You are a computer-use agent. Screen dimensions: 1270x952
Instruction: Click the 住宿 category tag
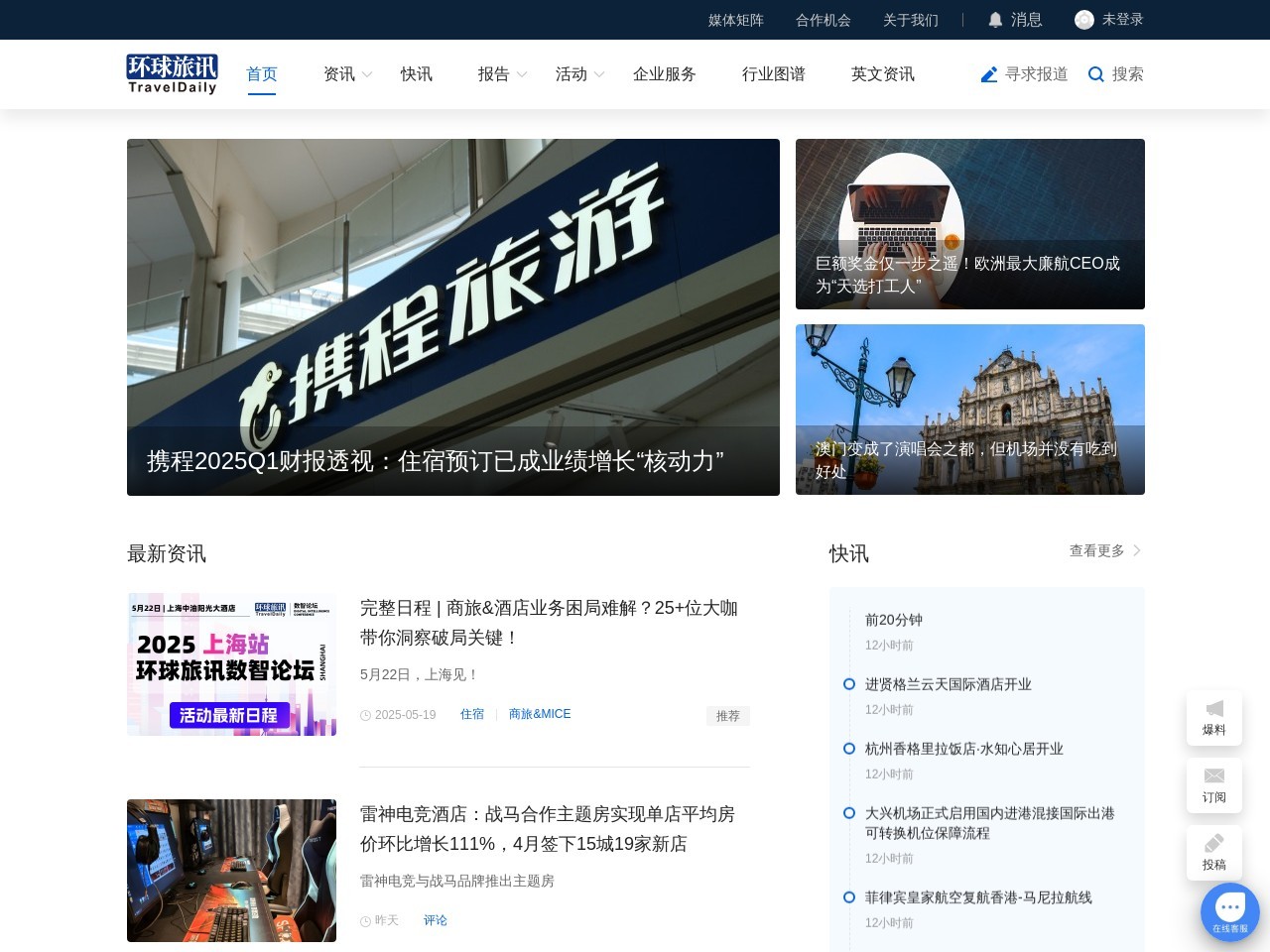(x=472, y=714)
